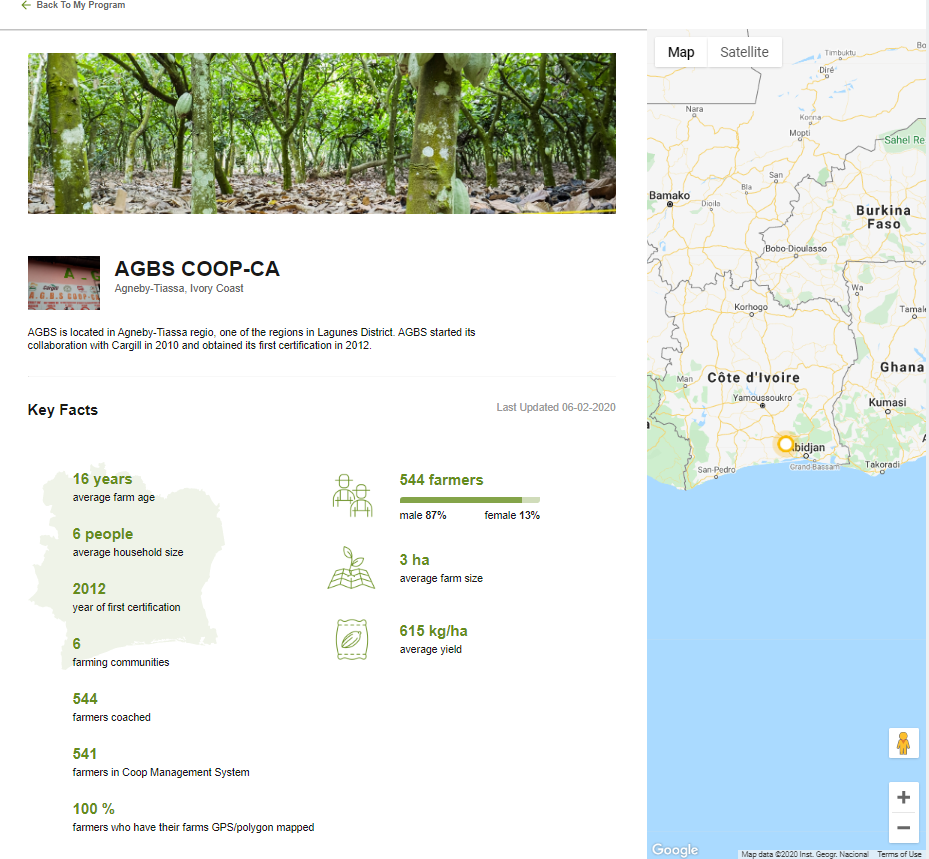Open the map Terms of Use link
This screenshot has height=859, width=929.
point(899,854)
